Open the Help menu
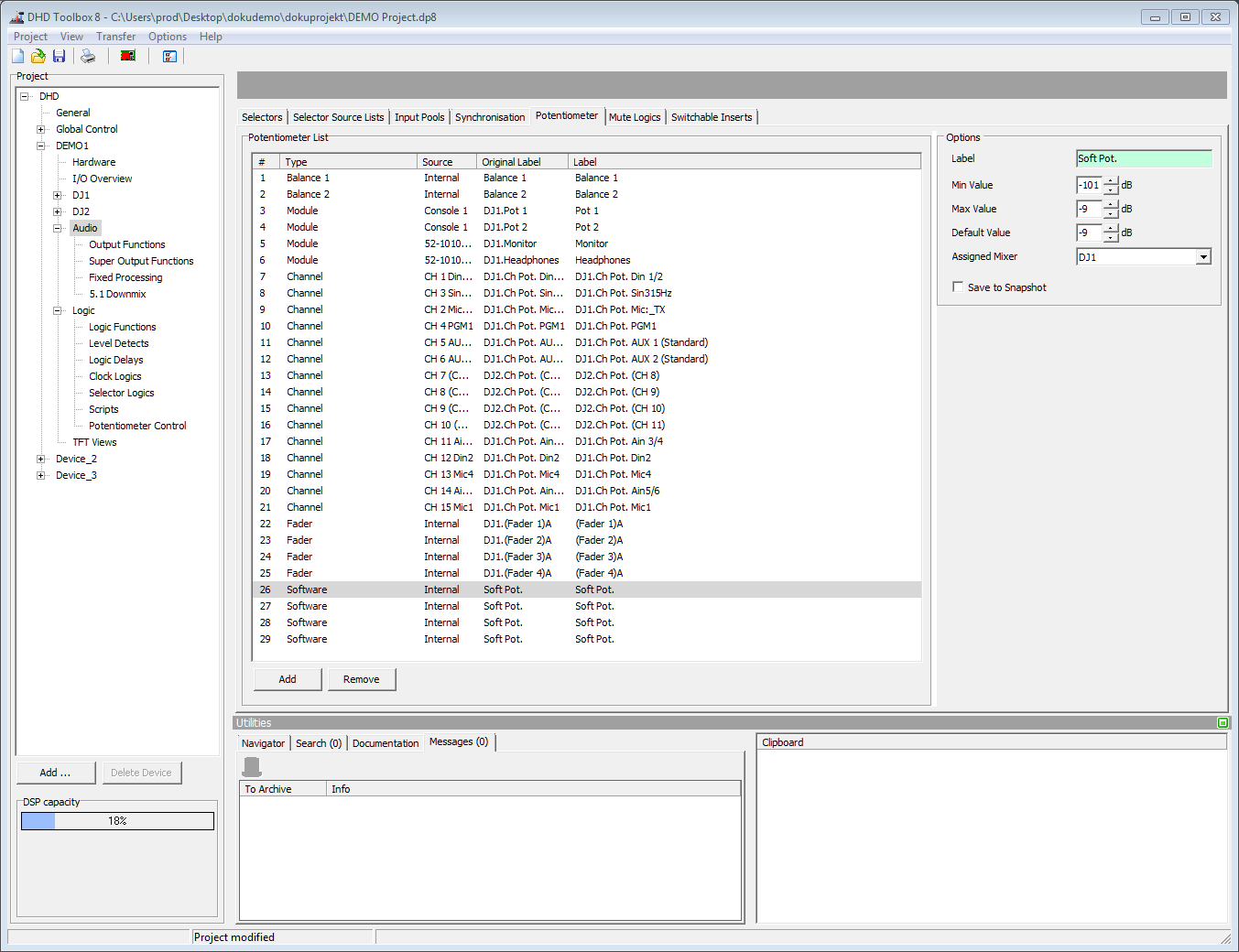 point(211,37)
